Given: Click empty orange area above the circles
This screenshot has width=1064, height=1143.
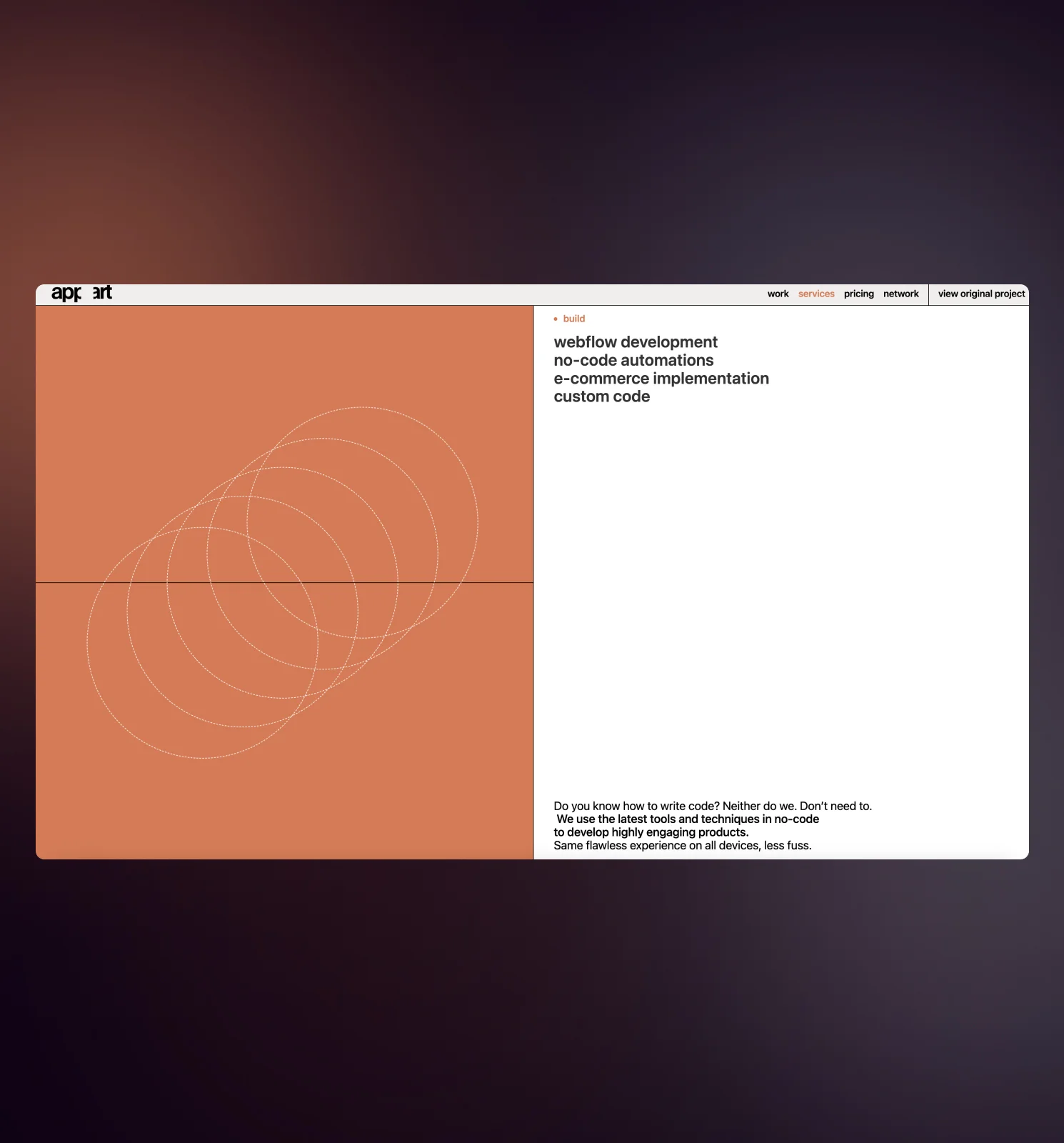Looking at the screenshot, I should [214, 357].
